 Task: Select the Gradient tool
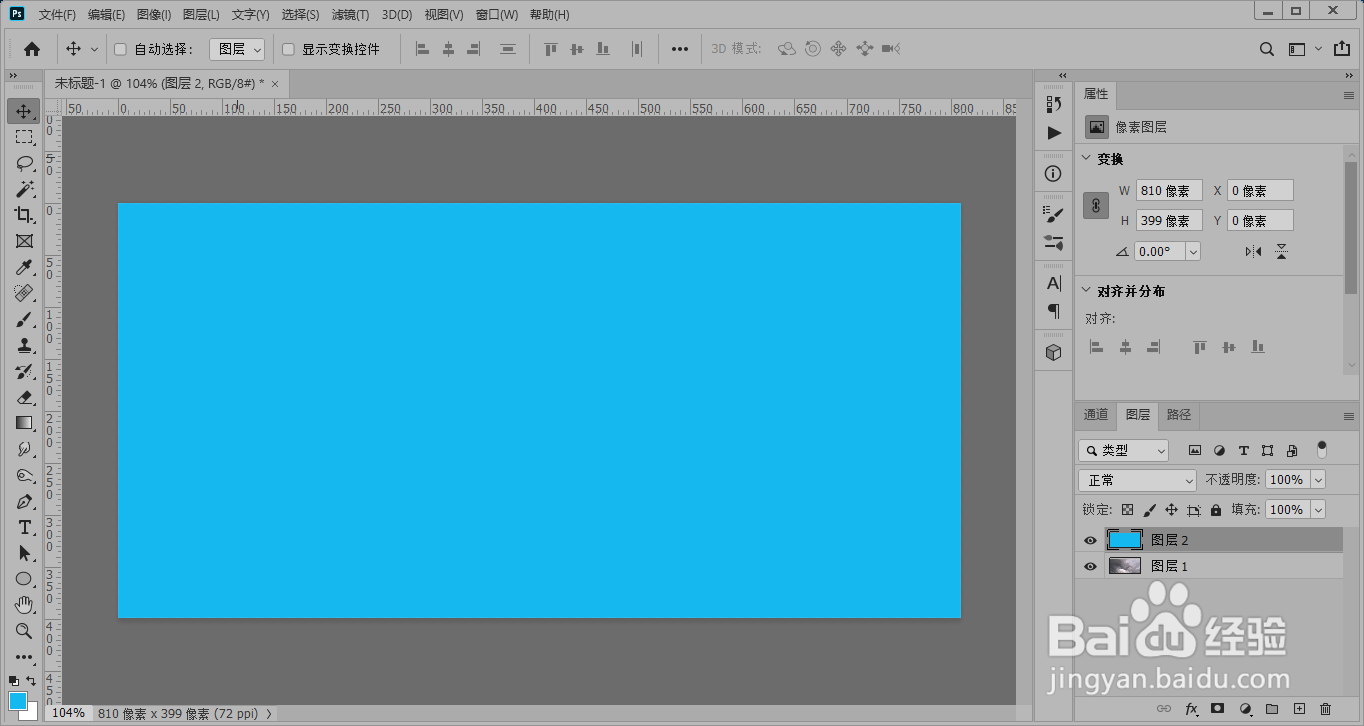pos(24,423)
